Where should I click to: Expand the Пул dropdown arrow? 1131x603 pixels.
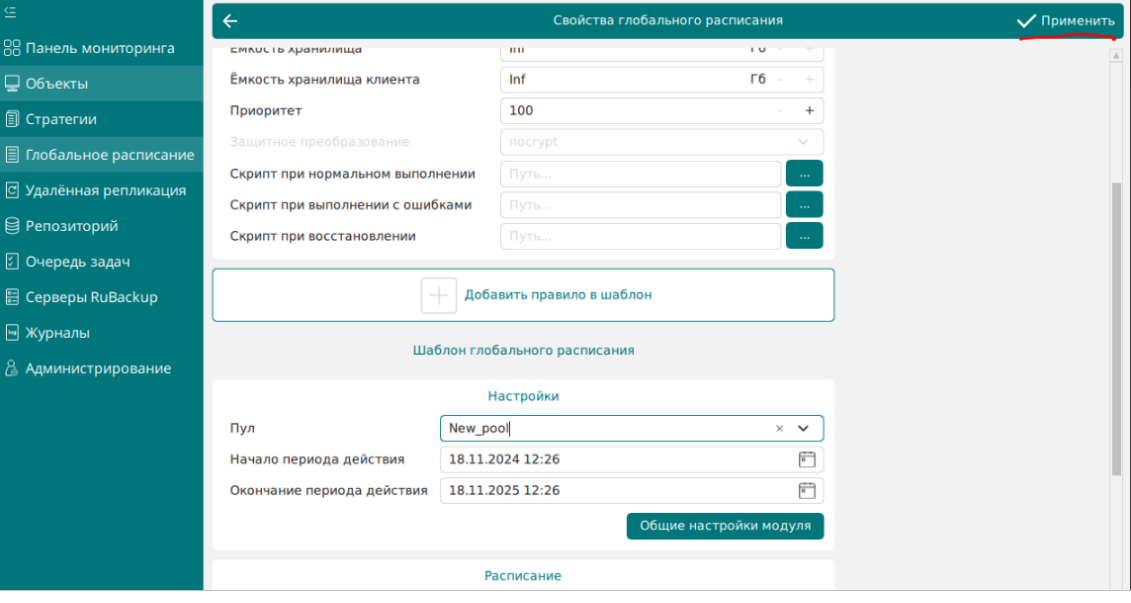point(803,428)
